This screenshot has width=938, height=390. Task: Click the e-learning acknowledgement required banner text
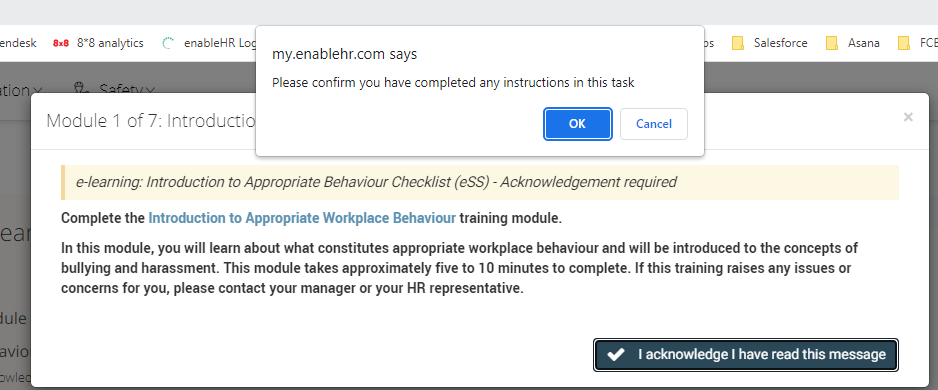[x=376, y=182]
